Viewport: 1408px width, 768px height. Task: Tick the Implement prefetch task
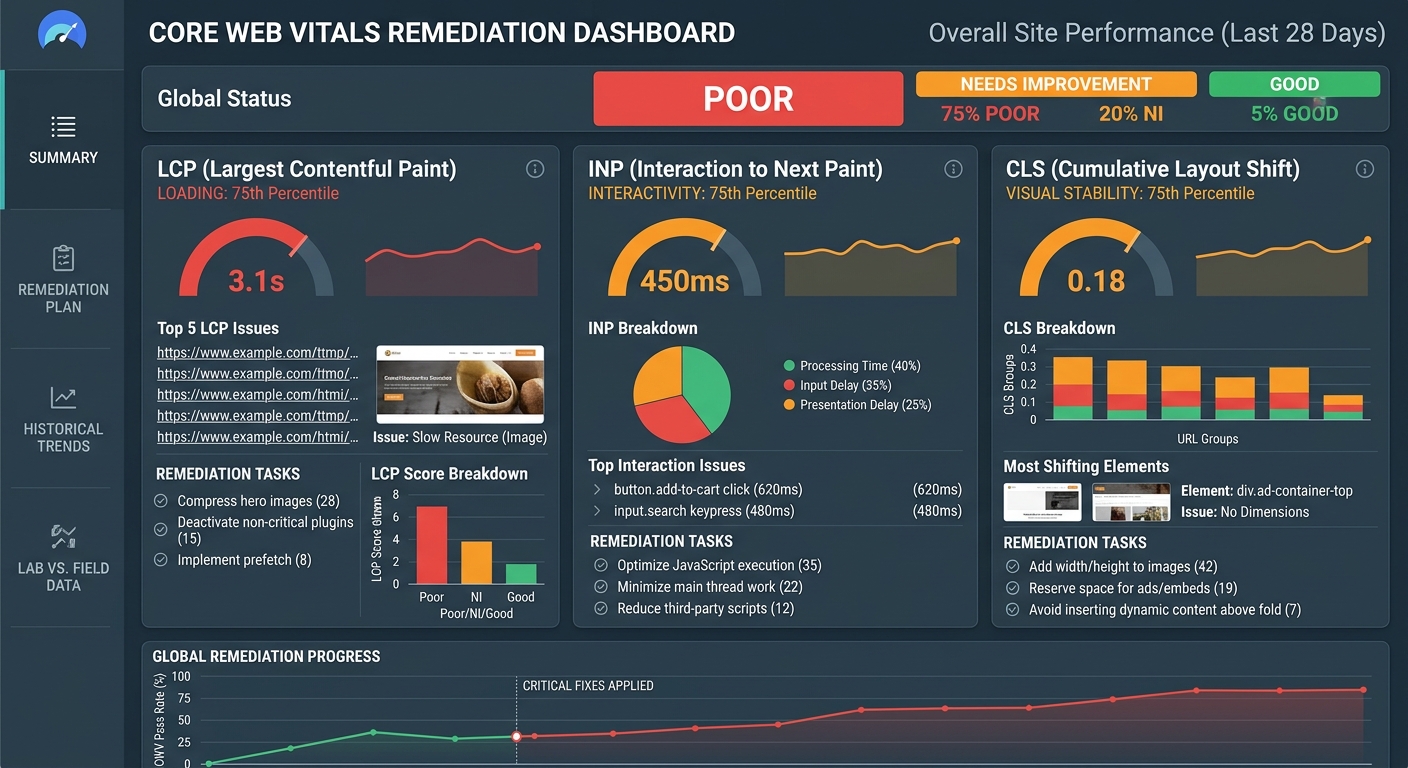(x=161, y=560)
